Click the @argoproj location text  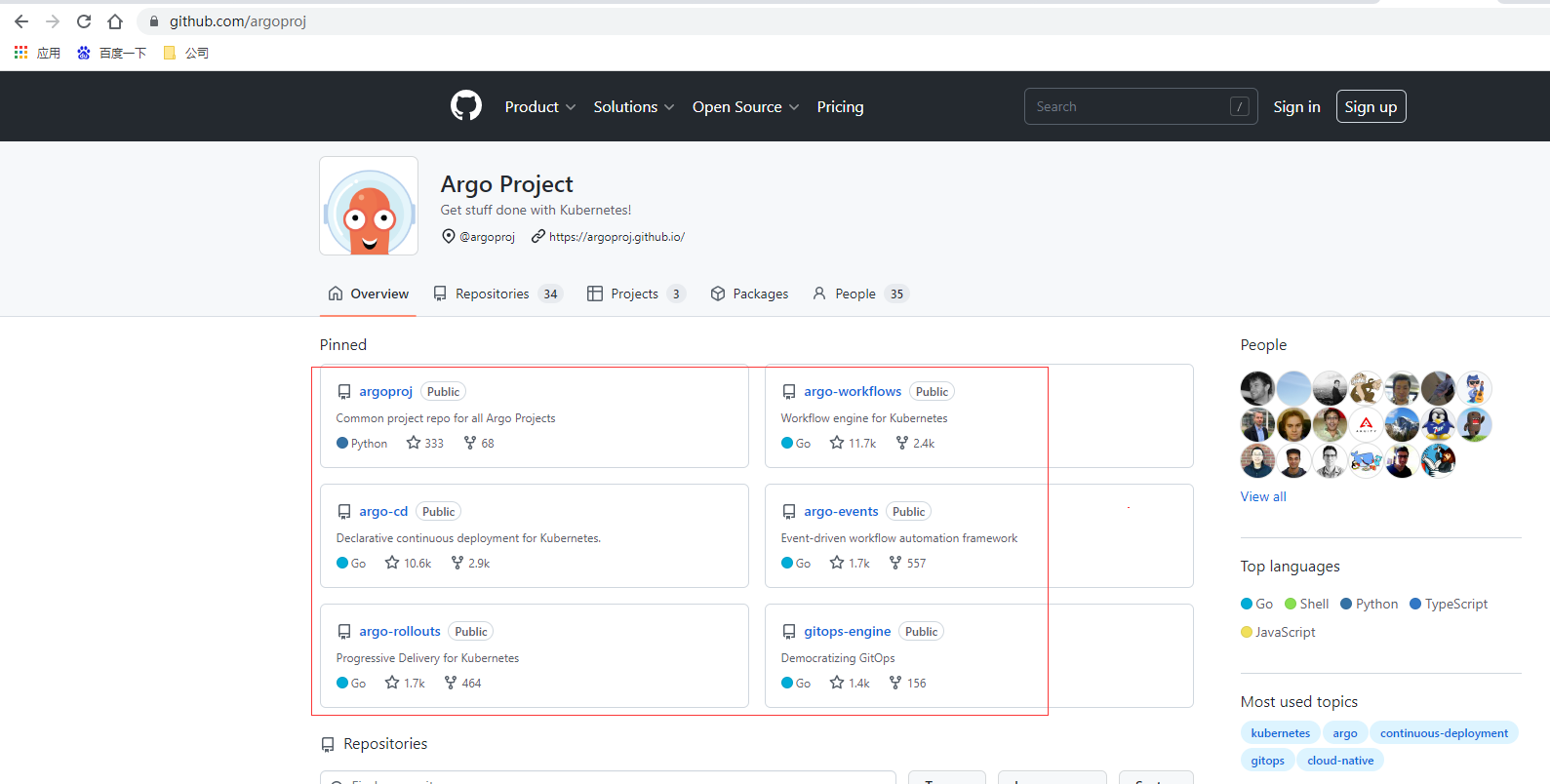pos(487,237)
